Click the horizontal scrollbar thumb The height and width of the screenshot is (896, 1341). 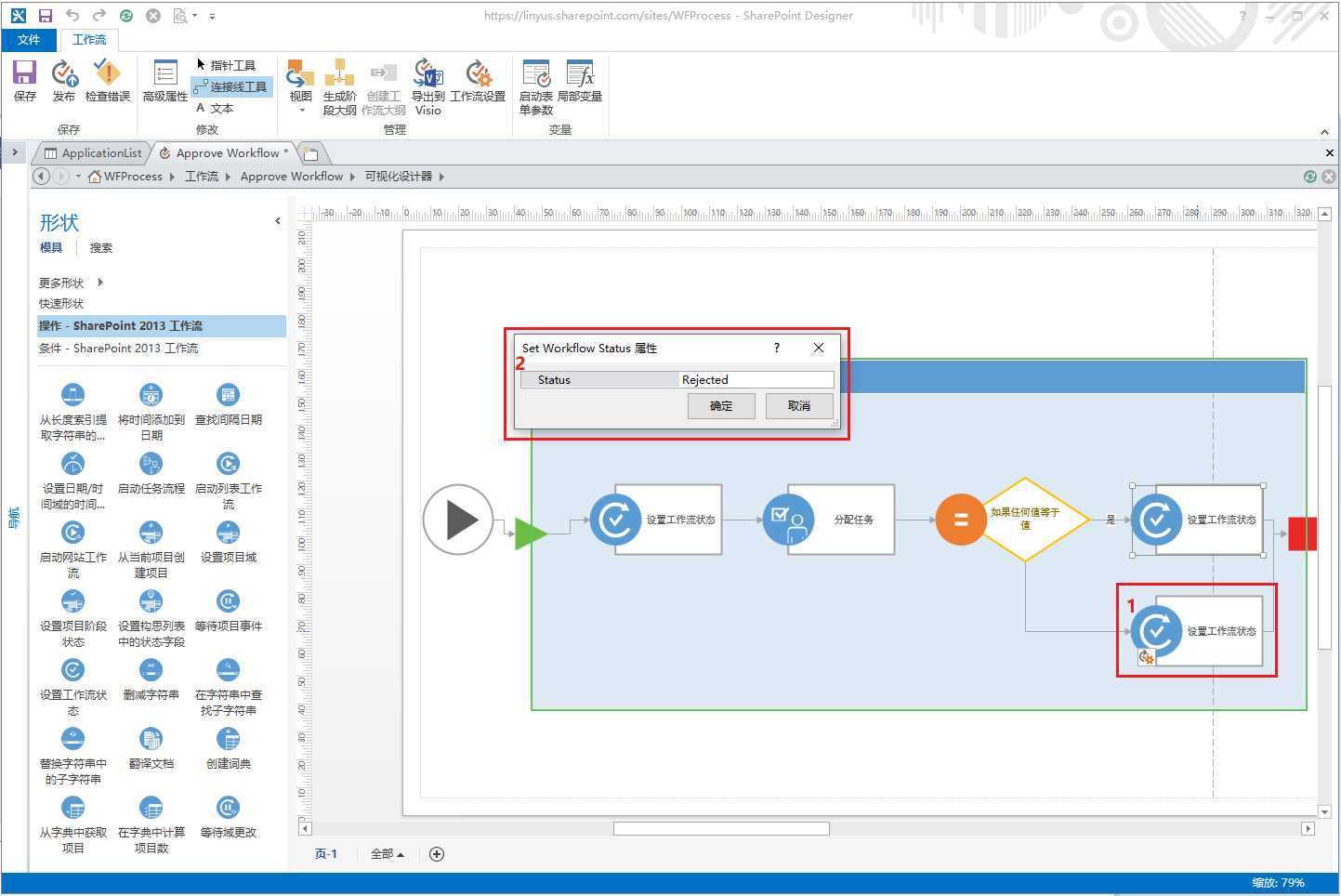click(721, 828)
